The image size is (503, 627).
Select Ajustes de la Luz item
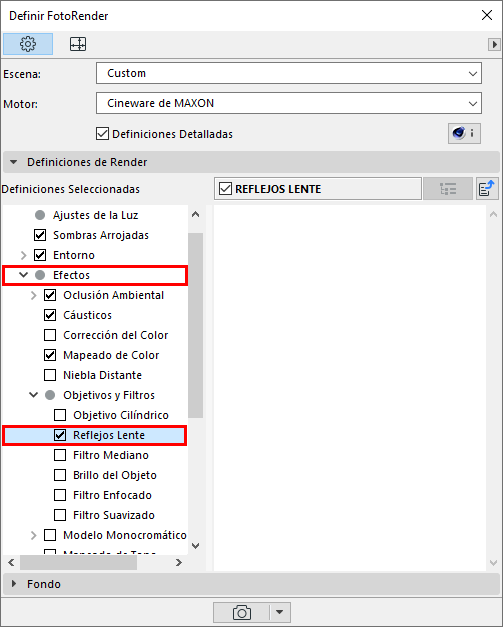point(96,215)
